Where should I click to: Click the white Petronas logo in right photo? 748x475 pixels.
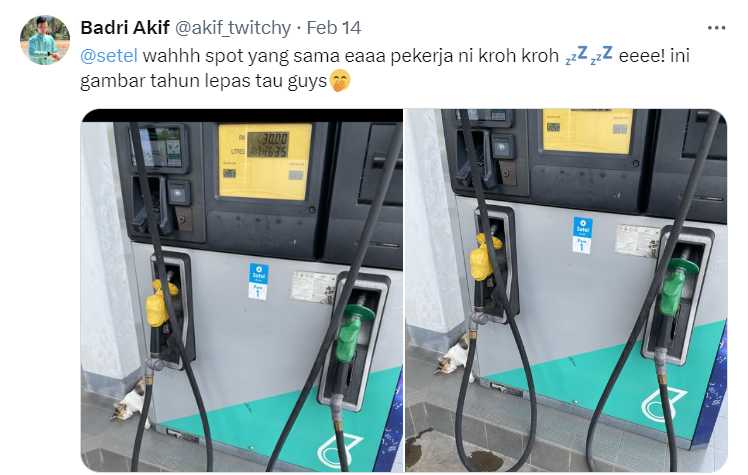[x=663, y=404]
